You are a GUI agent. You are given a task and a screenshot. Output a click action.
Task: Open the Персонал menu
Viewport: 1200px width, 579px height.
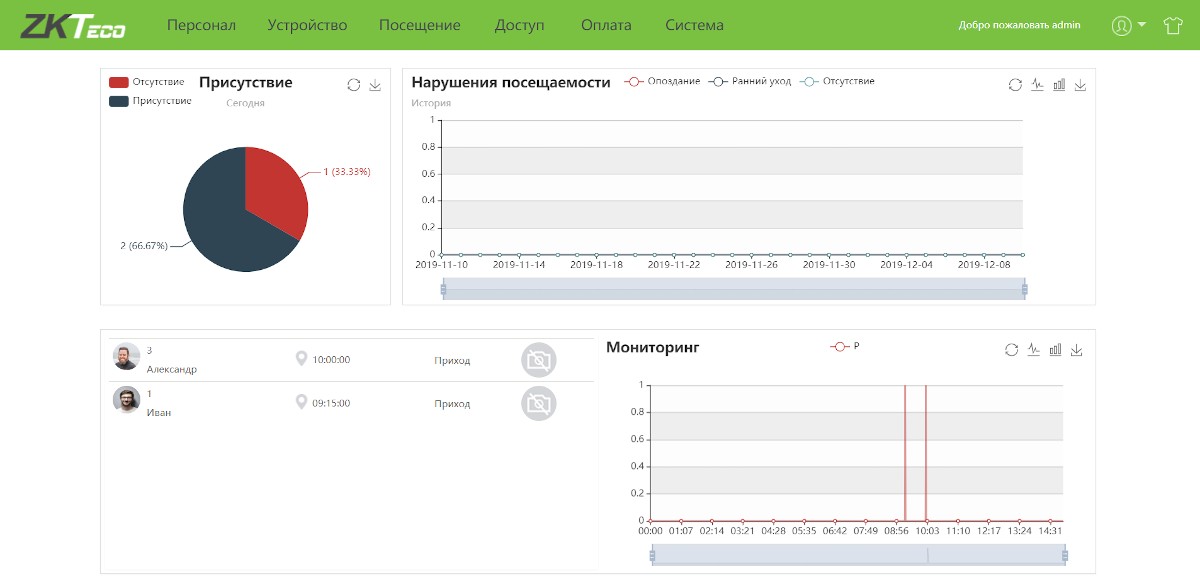click(201, 25)
